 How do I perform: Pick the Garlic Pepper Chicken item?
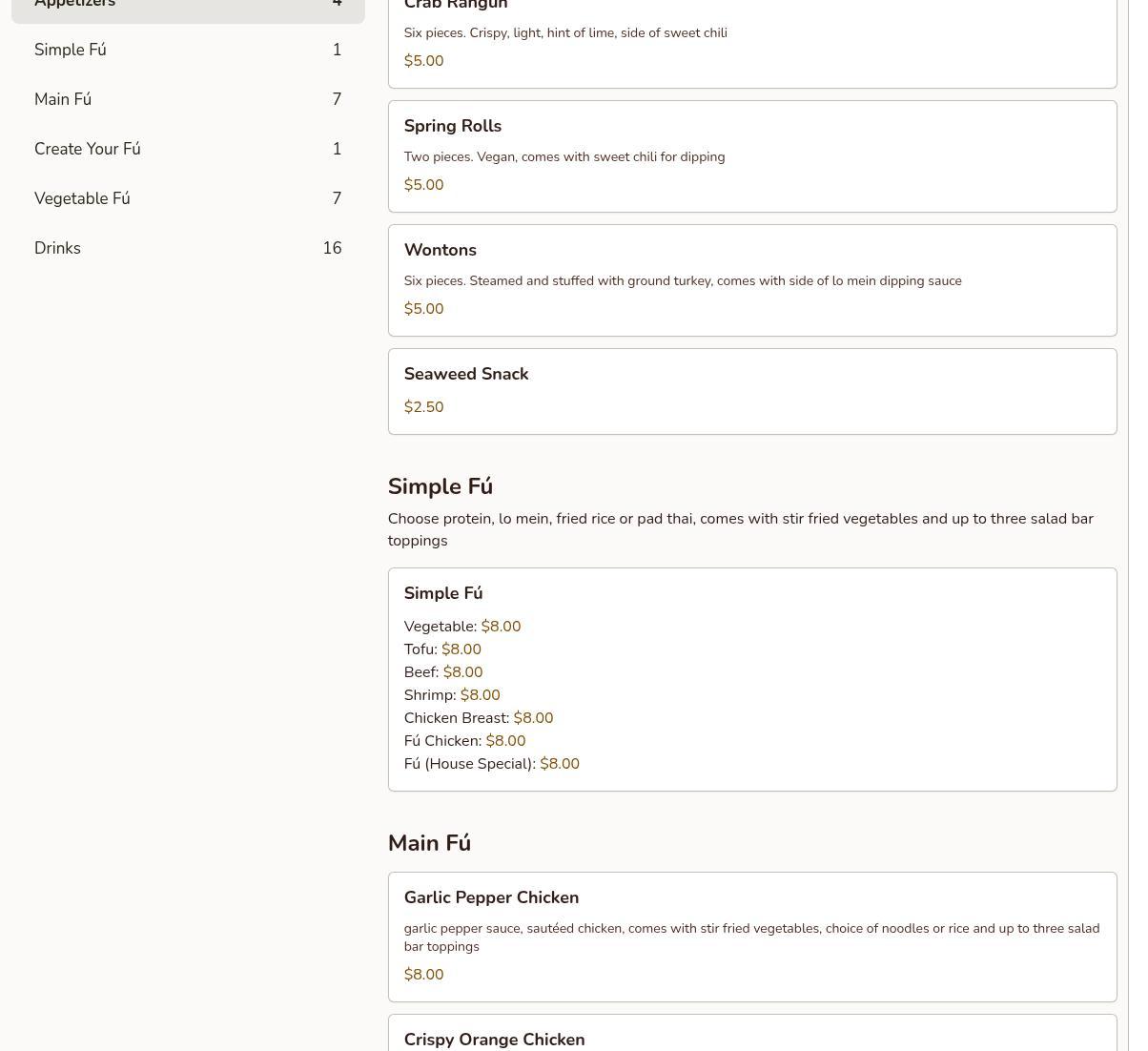tap(751, 937)
